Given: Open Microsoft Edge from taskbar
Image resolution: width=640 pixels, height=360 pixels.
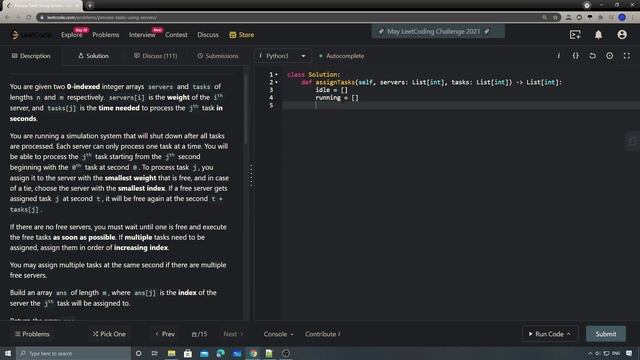Looking at the screenshot, I should click(220, 353).
